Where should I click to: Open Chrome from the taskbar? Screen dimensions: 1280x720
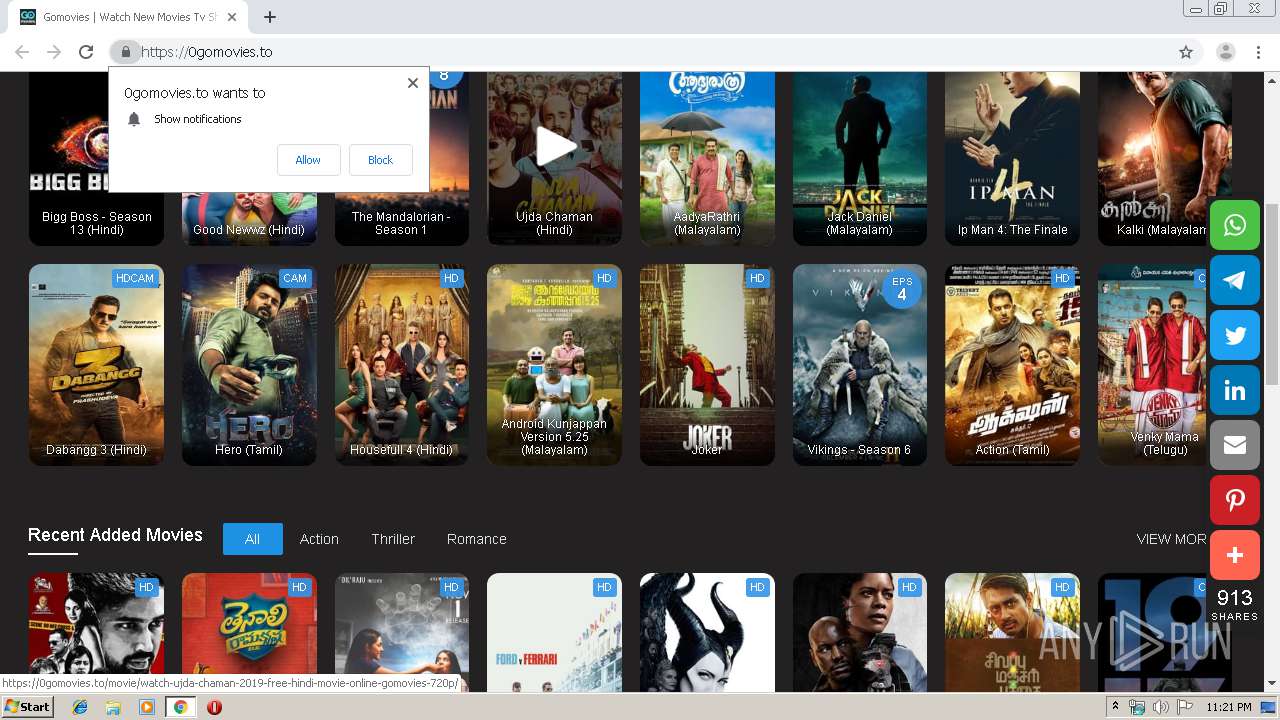(x=180, y=707)
